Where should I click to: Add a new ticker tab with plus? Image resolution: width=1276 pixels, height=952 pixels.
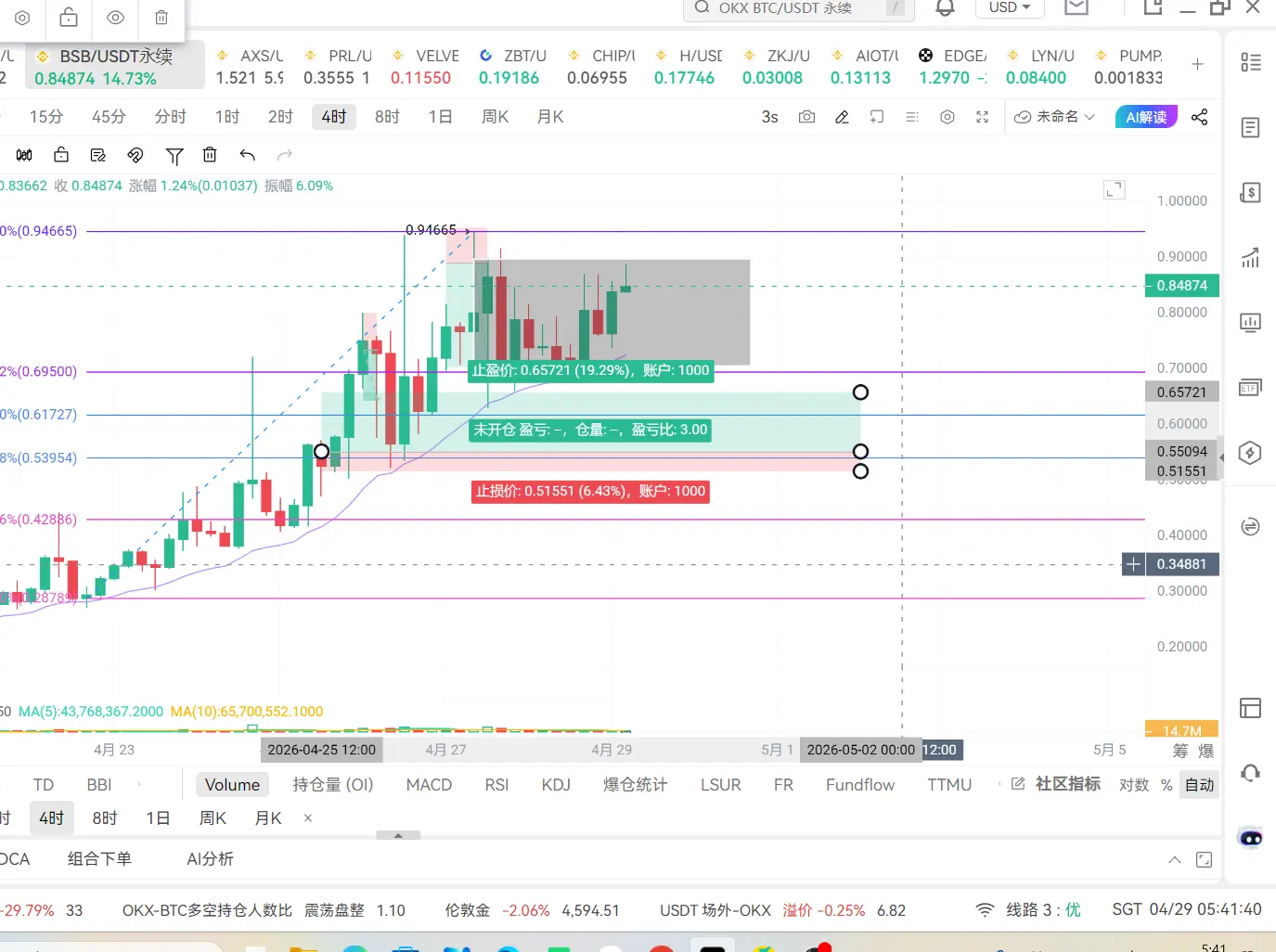(1197, 64)
